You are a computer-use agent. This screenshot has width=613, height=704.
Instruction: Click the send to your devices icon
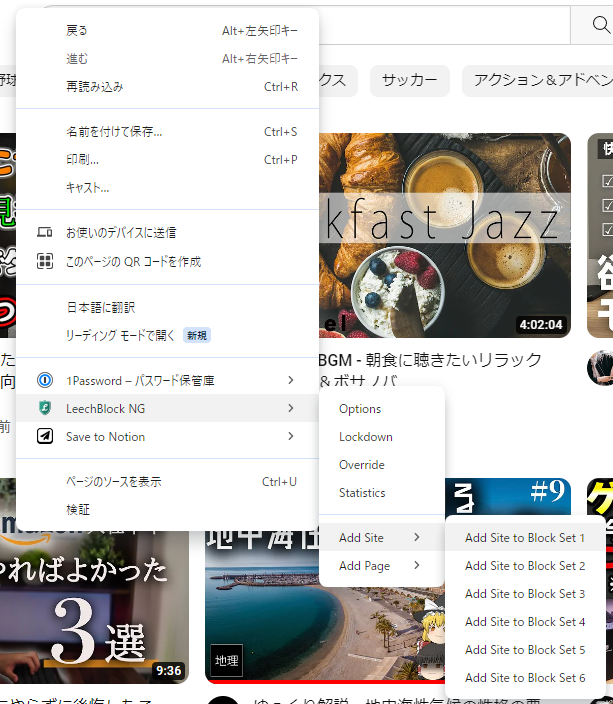(x=45, y=233)
